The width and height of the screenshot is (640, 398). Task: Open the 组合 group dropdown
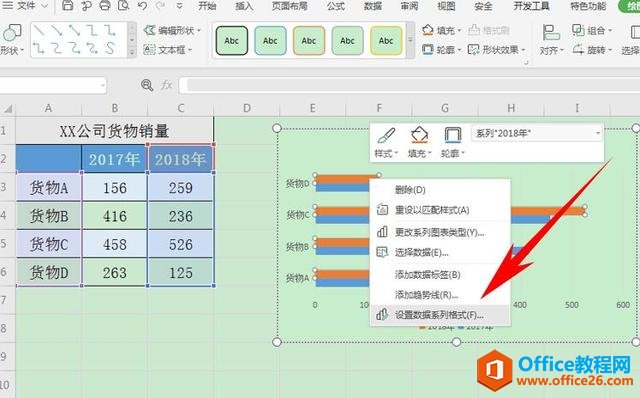pyautogui.click(x=592, y=31)
